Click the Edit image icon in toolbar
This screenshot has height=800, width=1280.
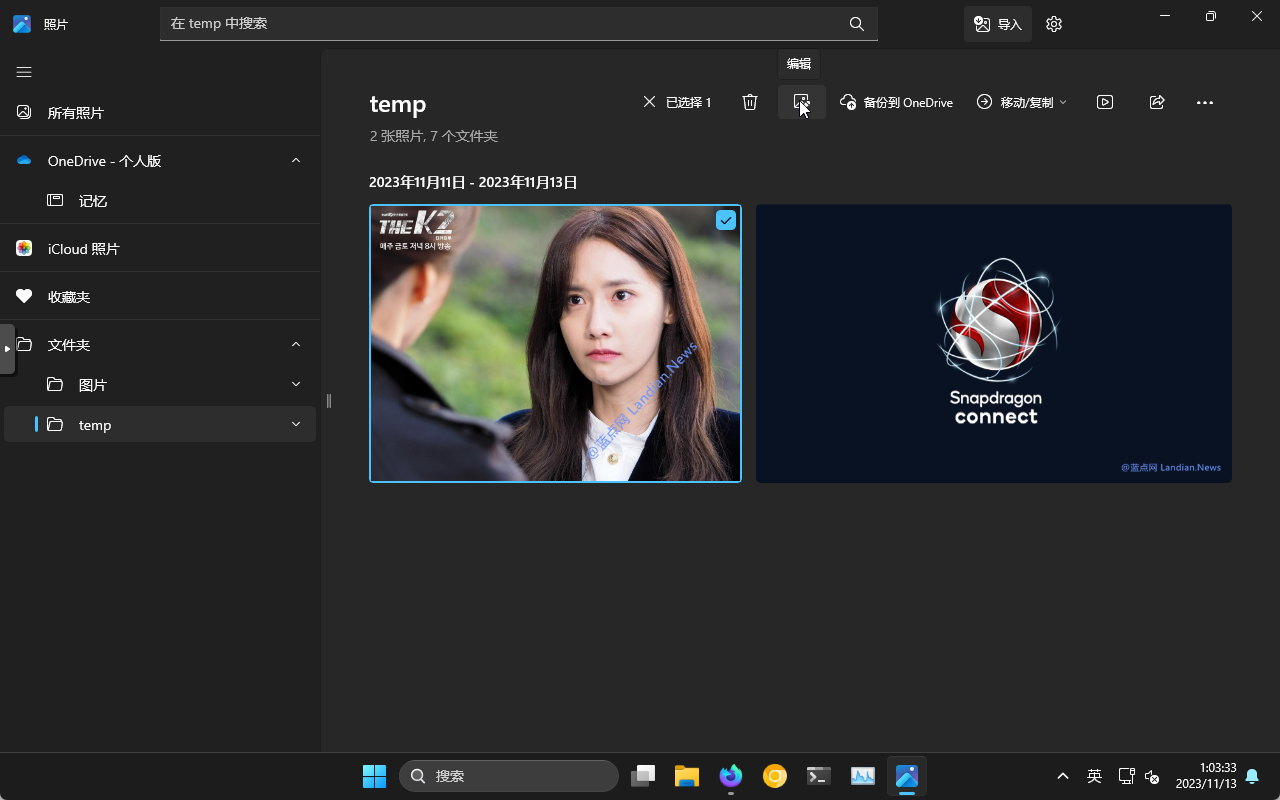(x=801, y=102)
